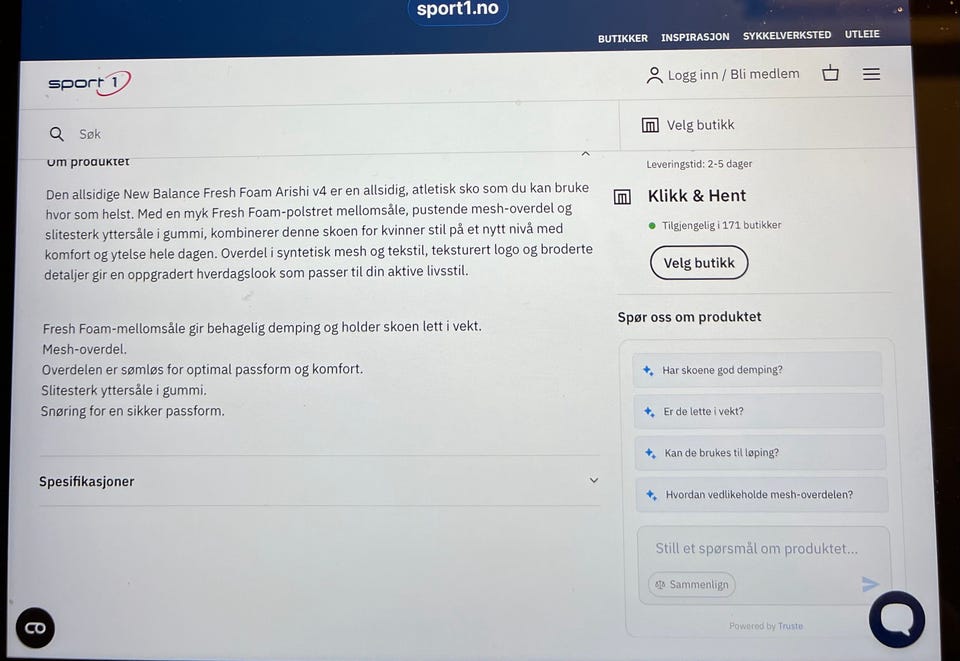Viewport: 960px width, 661px height.
Task: Click the black CO badge icon
Action: (35, 628)
